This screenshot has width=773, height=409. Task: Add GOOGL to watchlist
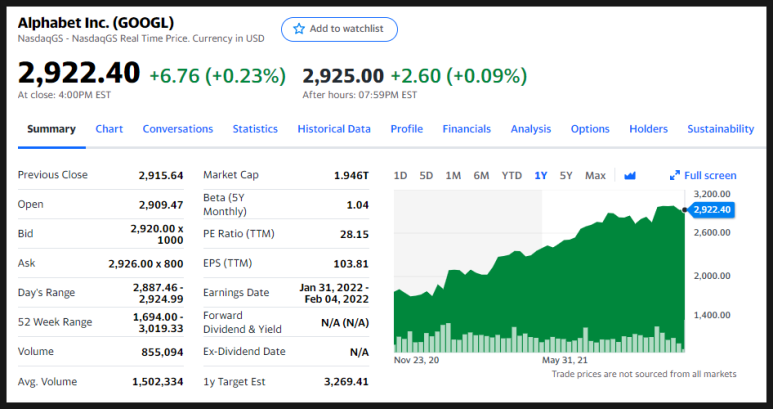click(339, 29)
